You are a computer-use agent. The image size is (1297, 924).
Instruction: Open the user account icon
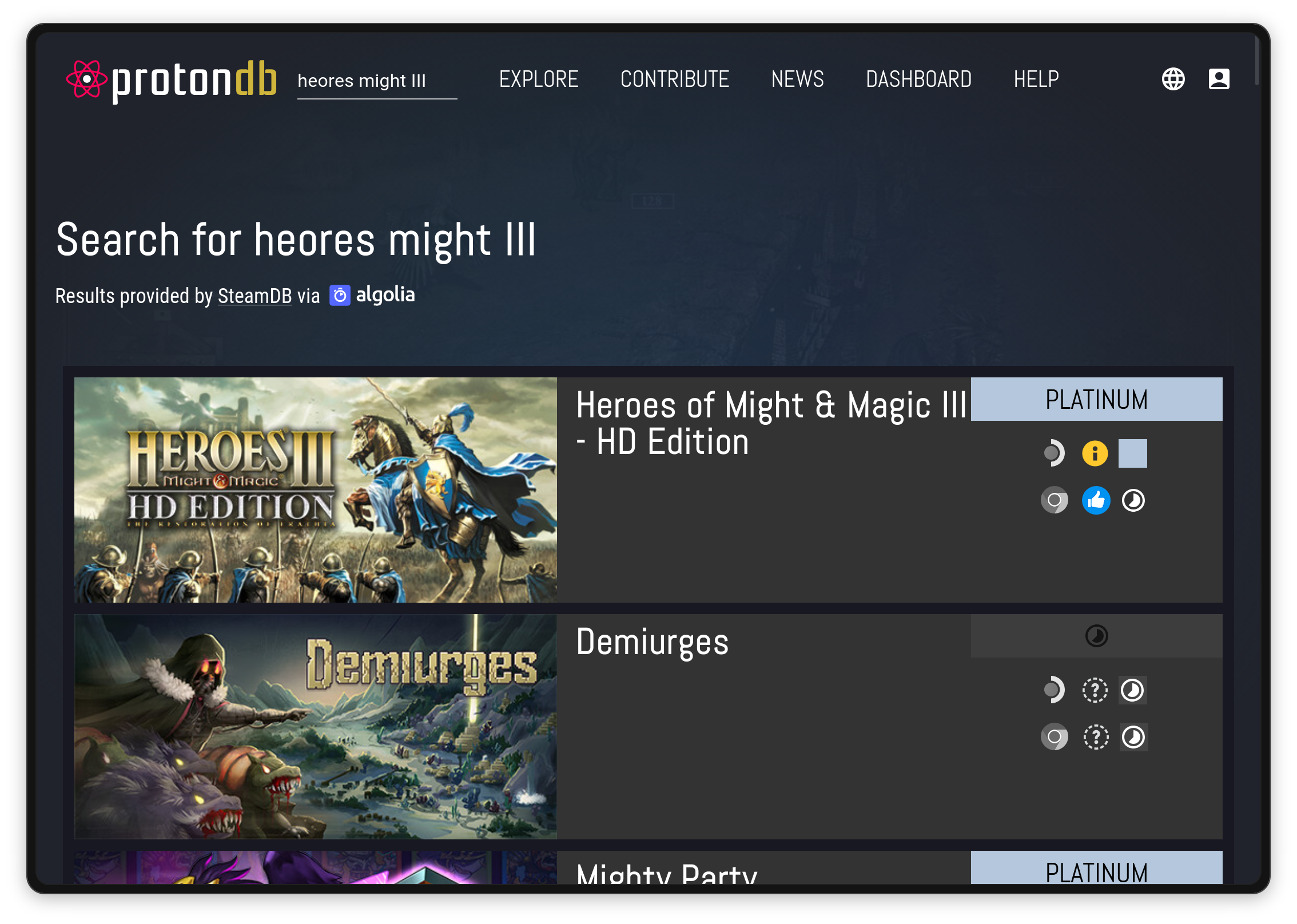pyautogui.click(x=1219, y=79)
